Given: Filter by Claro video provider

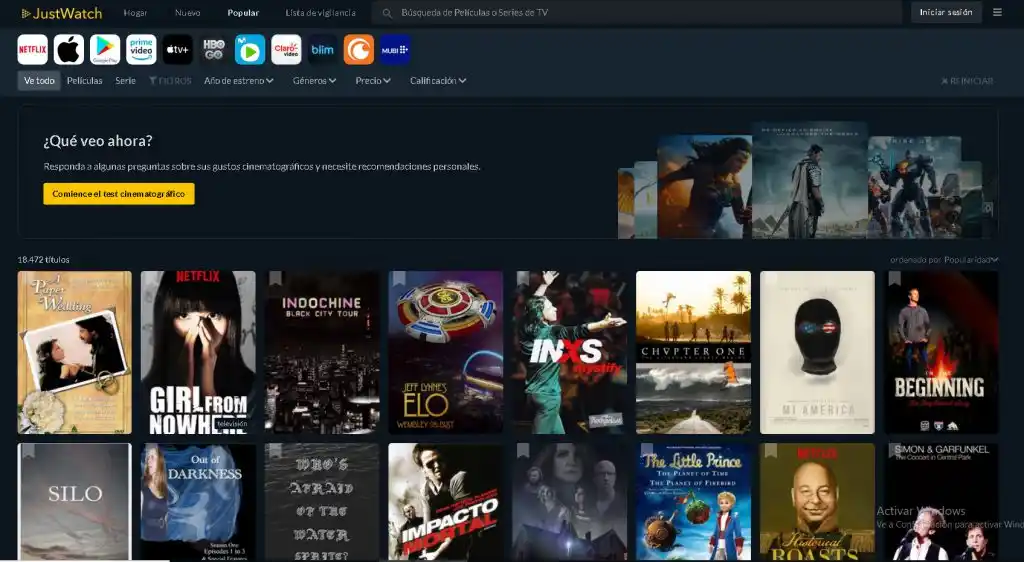Looking at the screenshot, I should (286, 50).
